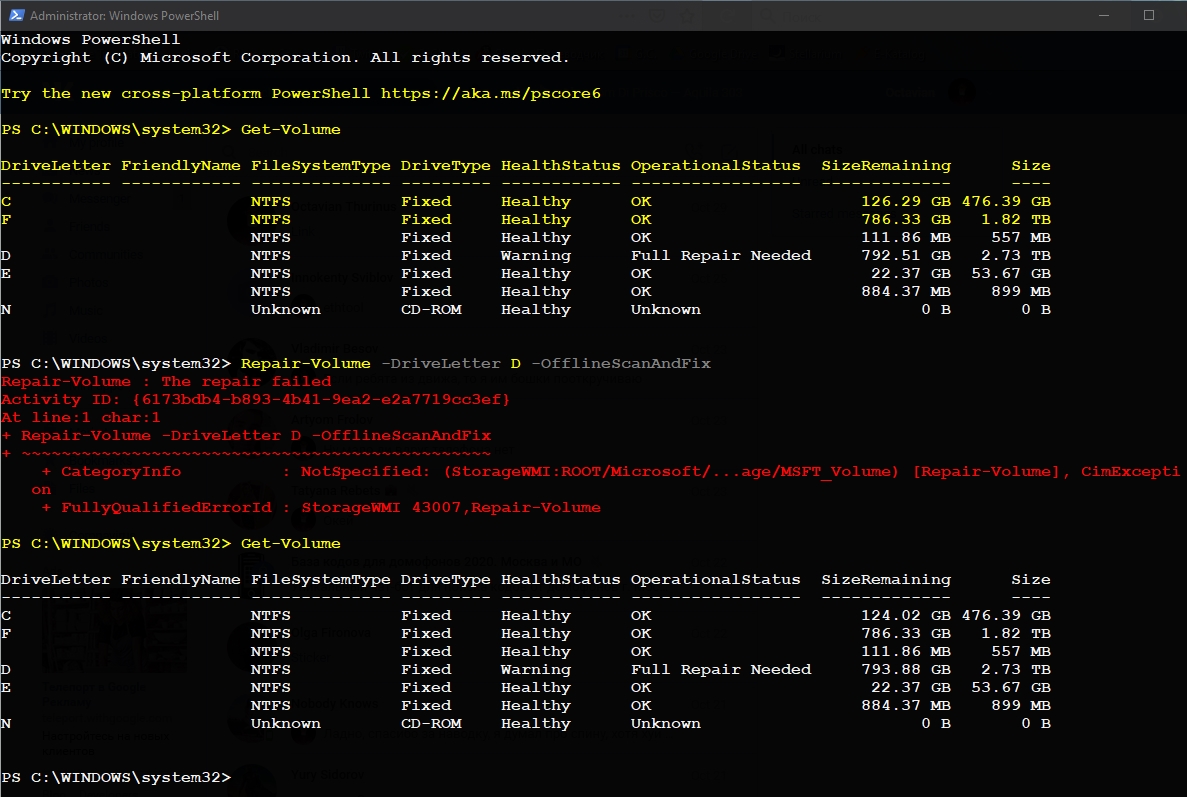Click the 'Administrator: Windows PowerShell' window title
The height and width of the screenshot is (797, 1187).
(x=125, y=15)
